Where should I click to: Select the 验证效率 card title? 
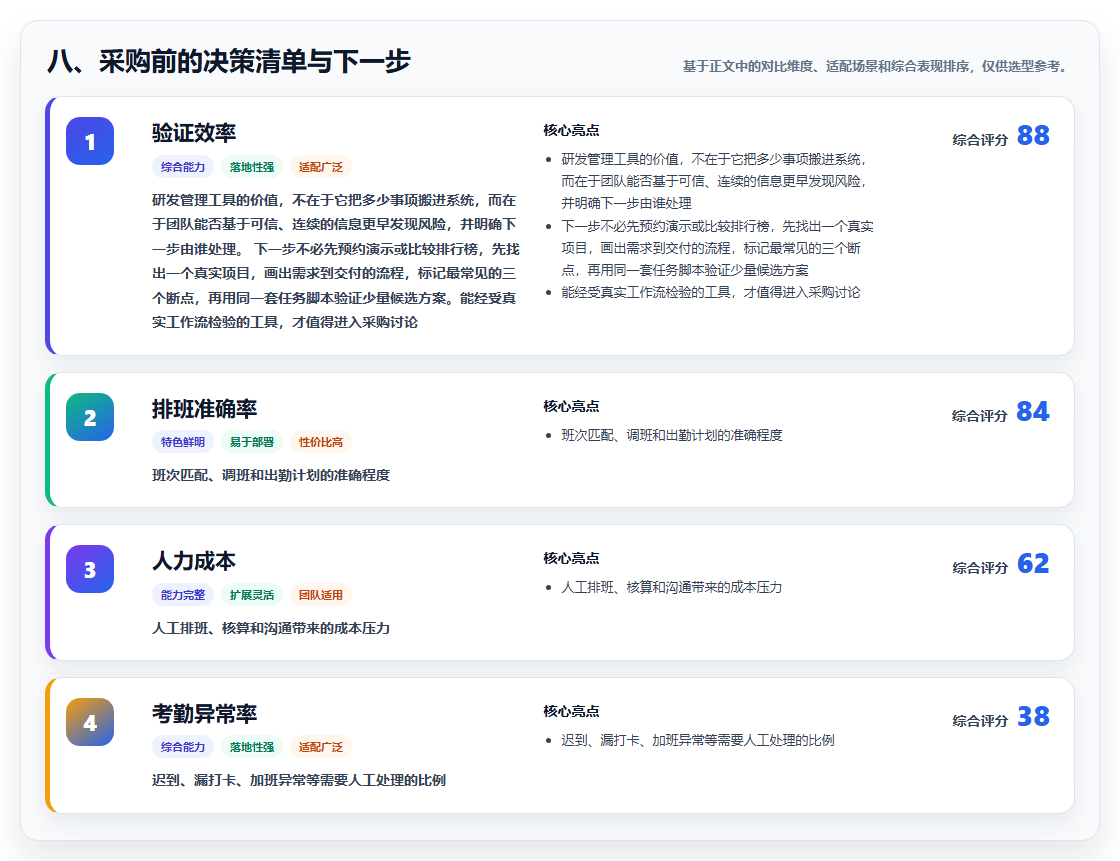[194, 133]
